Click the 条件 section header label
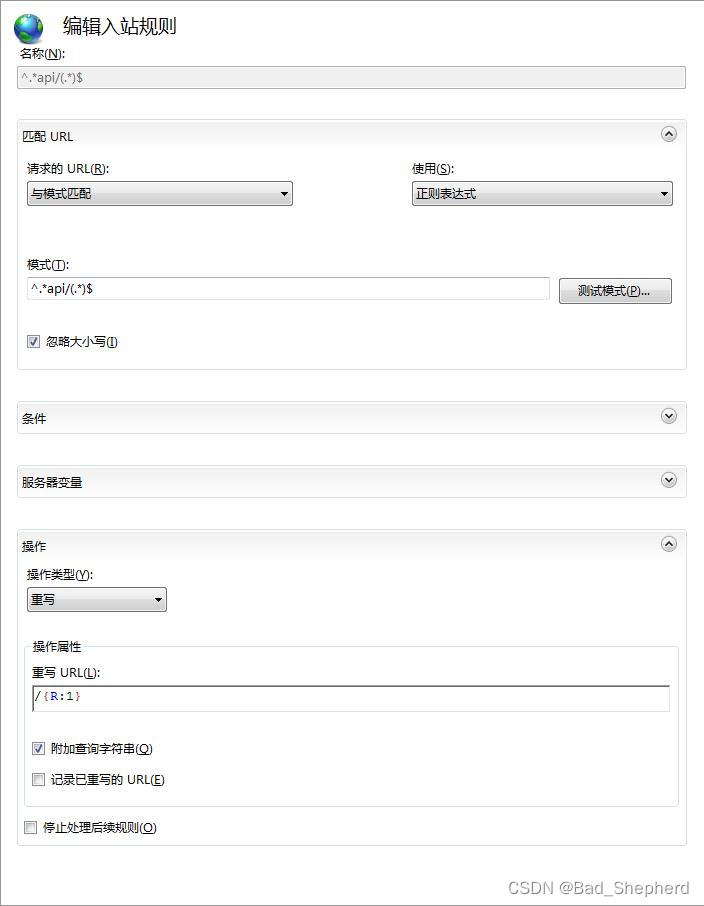704x906 pixels. 34,419
